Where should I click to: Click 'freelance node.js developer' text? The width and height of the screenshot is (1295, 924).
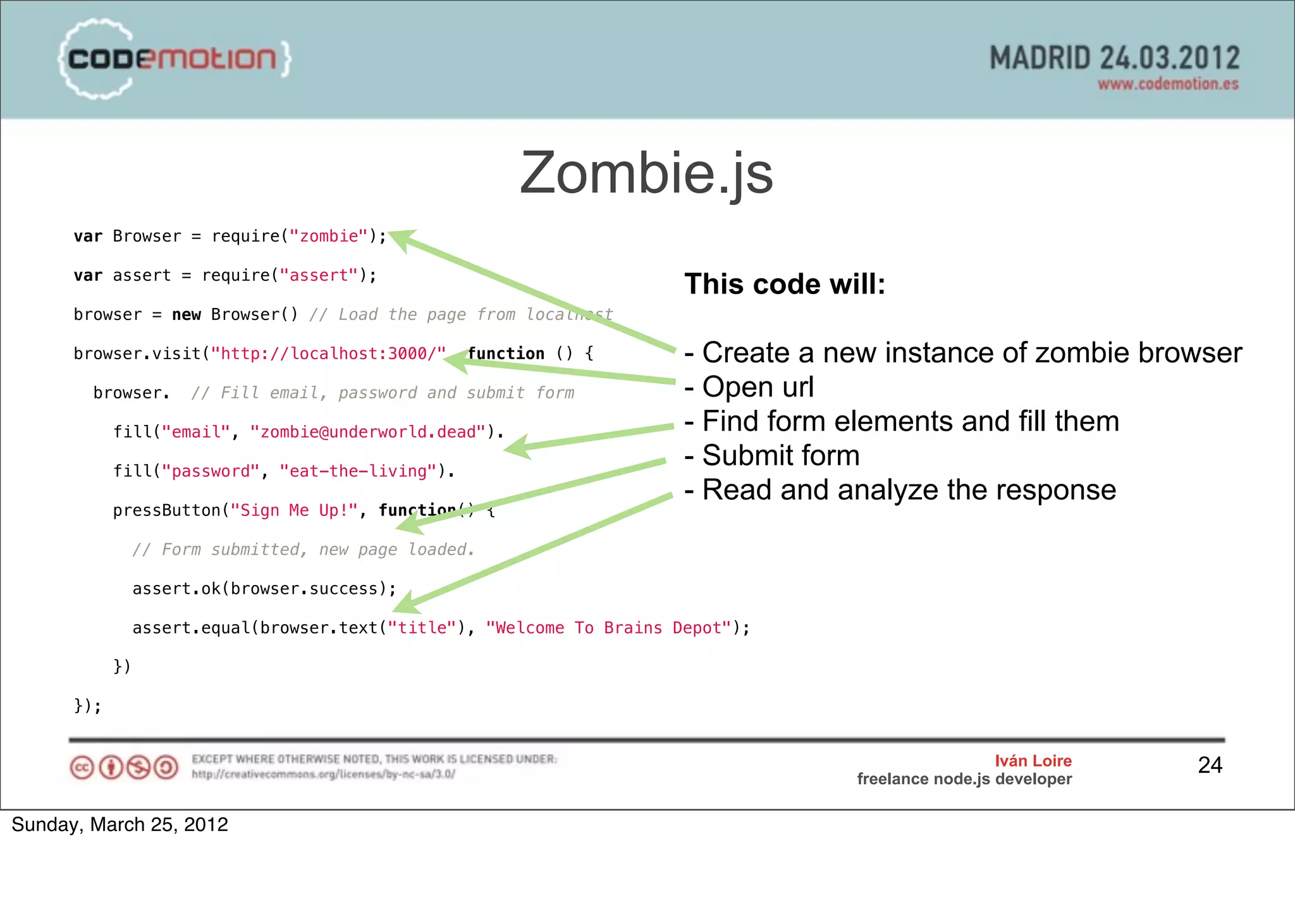click(x=964, y=779)
